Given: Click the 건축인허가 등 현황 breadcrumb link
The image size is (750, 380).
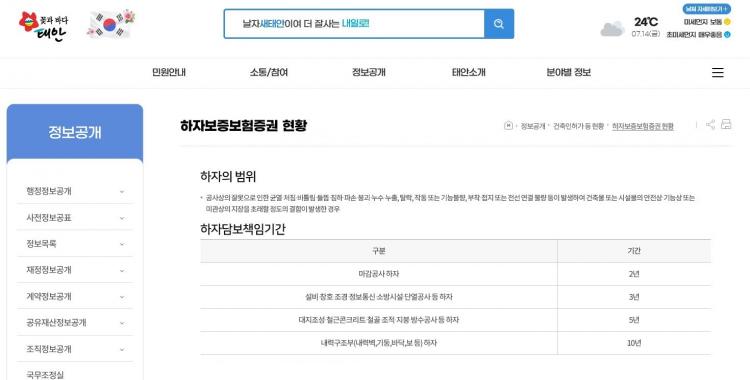Looking at the screenshot, I should [x=579, y=126].
